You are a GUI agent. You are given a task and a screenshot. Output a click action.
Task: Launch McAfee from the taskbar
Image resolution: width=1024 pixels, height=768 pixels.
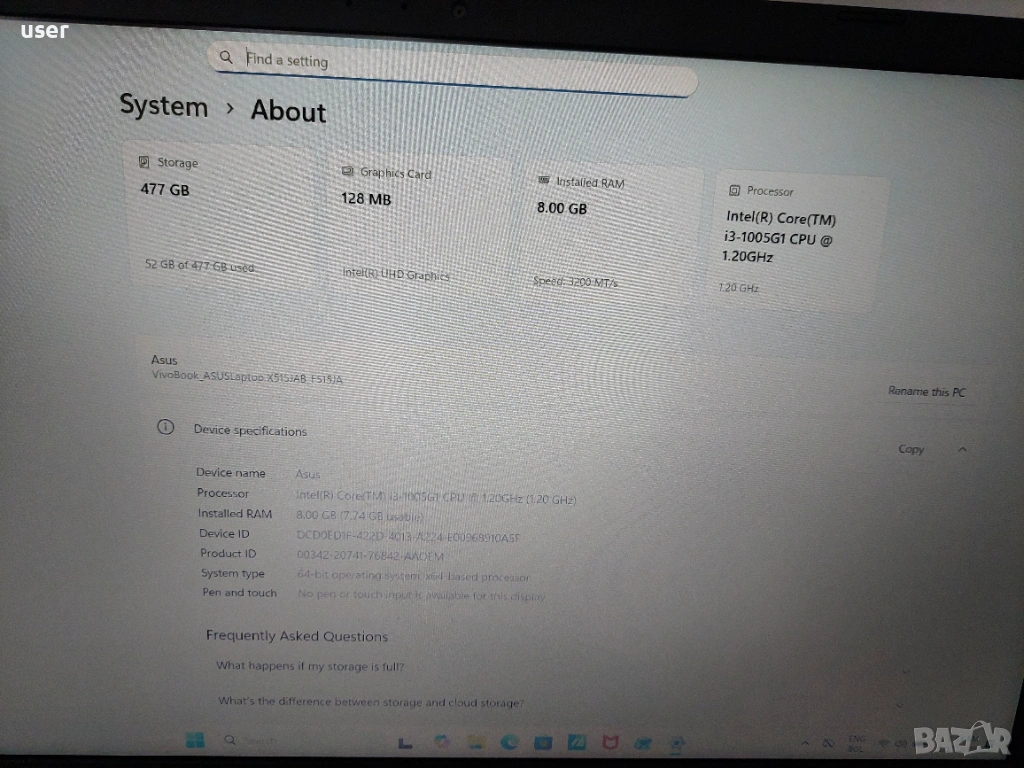[611, 743]
